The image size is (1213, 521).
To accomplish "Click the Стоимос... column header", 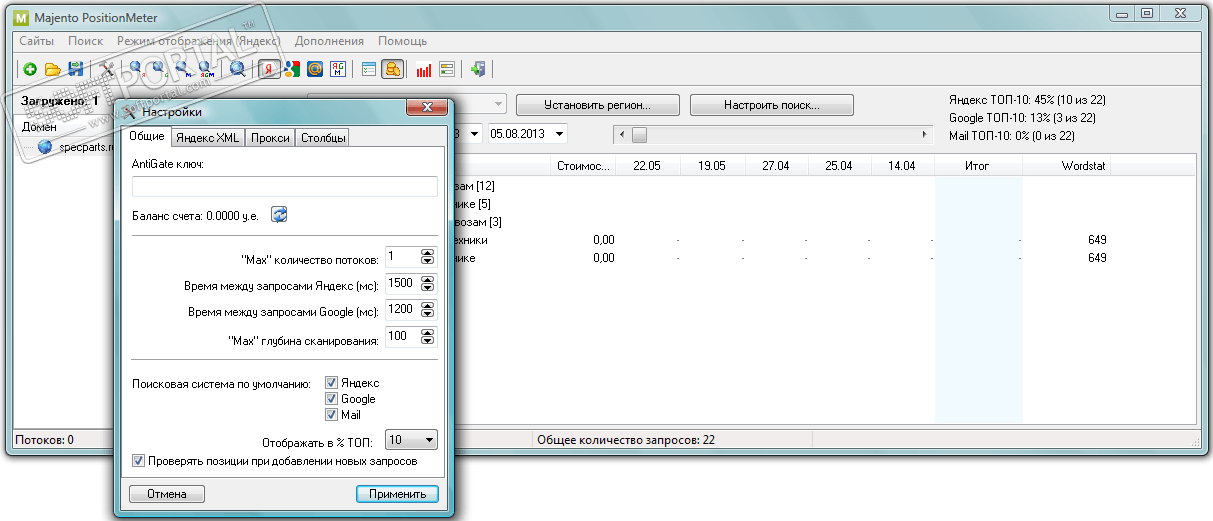I will click(x=582, y=166).
